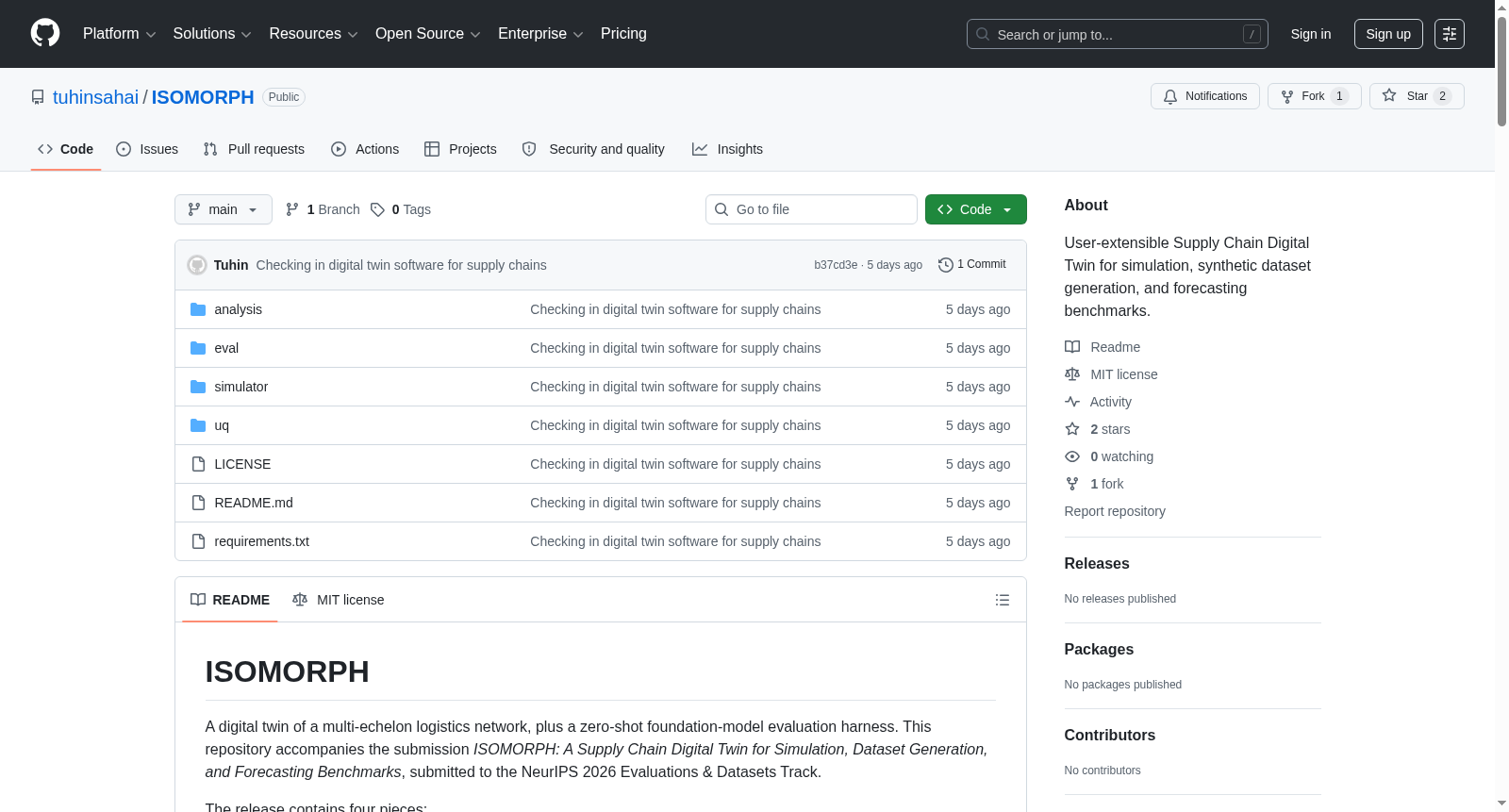Click the magnifier icon in header search
The width and height of the screenshot is (1509, 812).
point(983,34)
